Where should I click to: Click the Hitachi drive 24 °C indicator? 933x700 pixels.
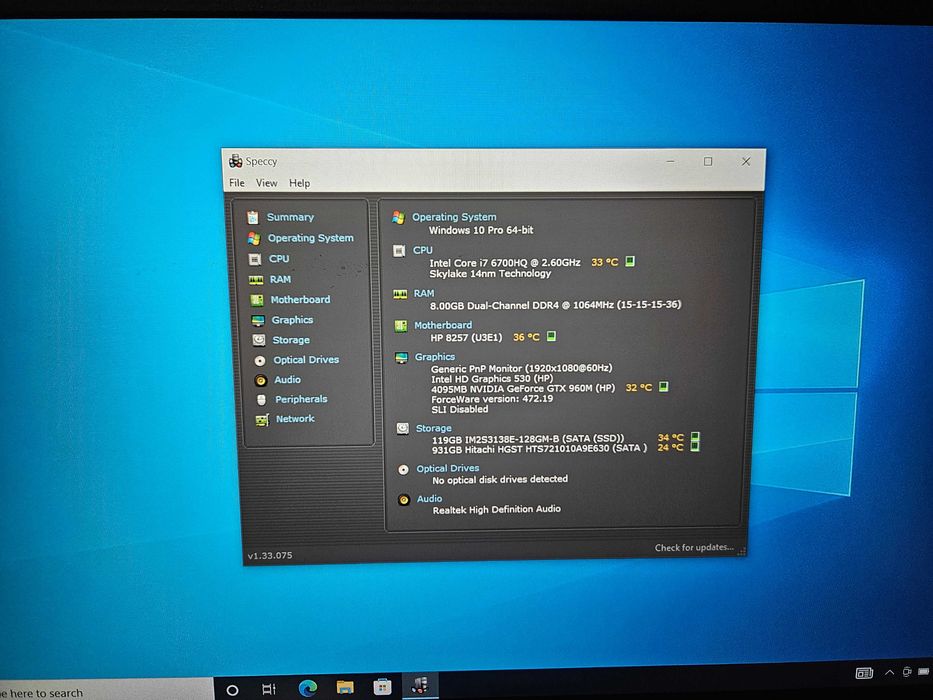click(x=694, y=446)
